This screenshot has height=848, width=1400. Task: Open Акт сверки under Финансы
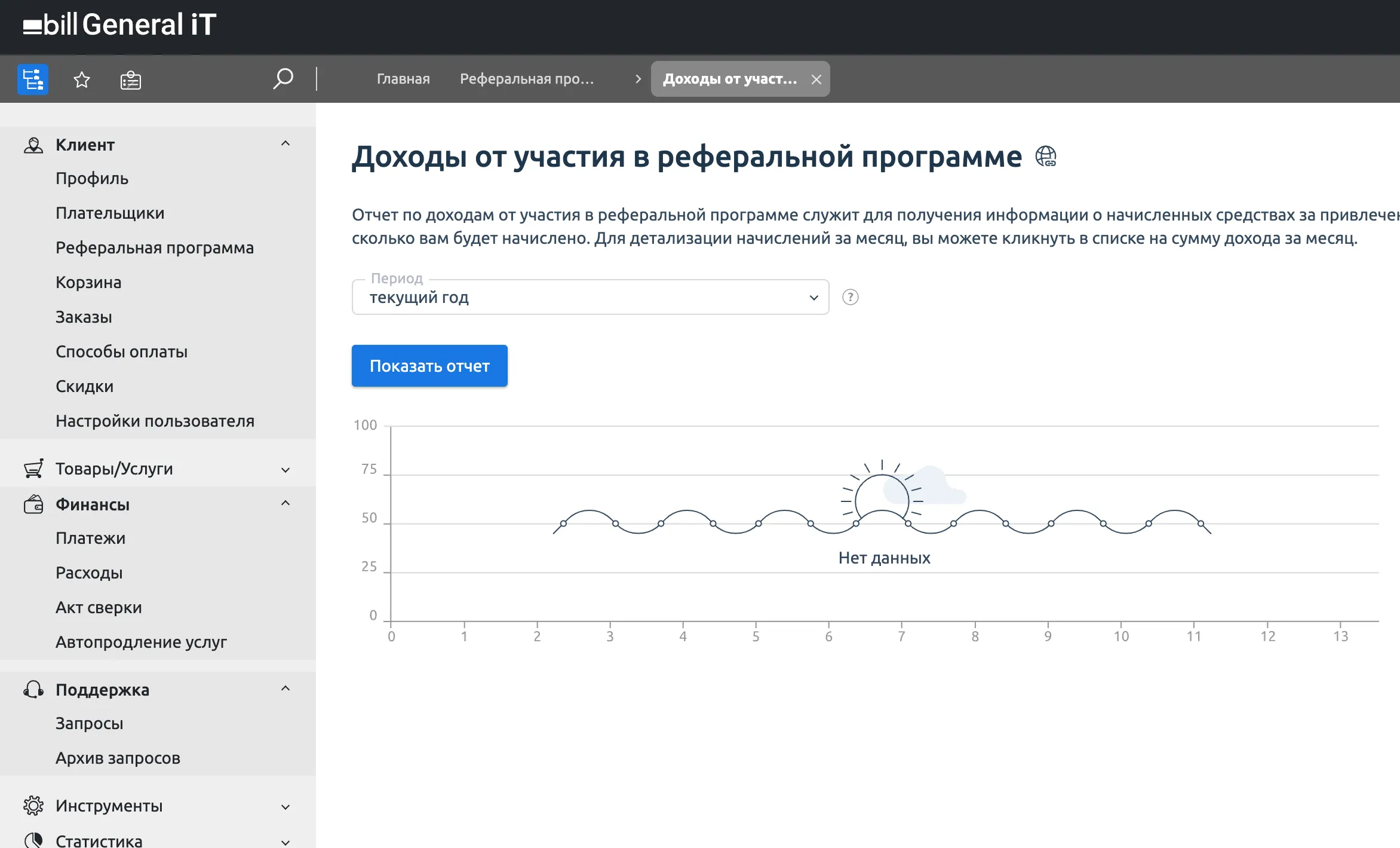(x=99, y=607)
